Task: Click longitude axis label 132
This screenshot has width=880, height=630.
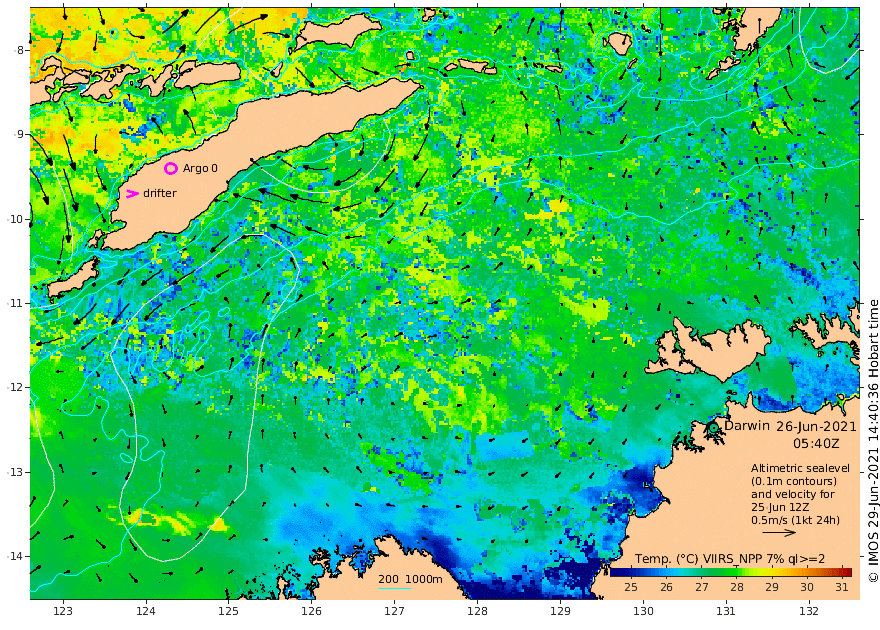Action: pos(809,611)
